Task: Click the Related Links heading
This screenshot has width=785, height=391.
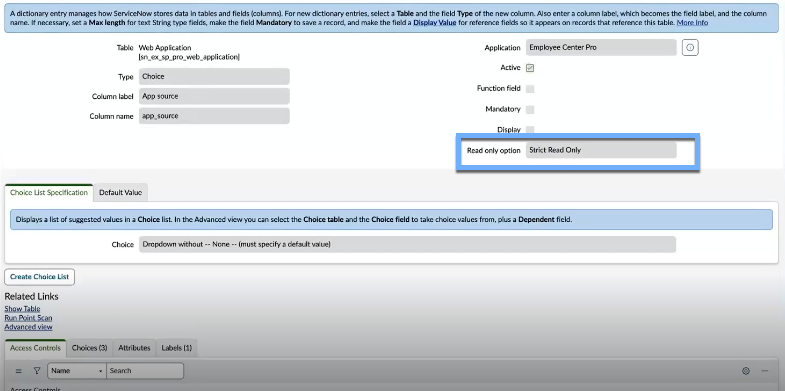Action: (x=32, y=296)
